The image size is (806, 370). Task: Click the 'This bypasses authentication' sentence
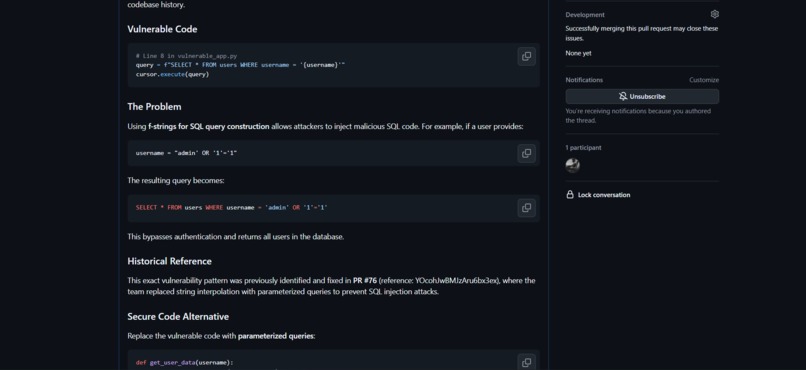coord(235,237)
